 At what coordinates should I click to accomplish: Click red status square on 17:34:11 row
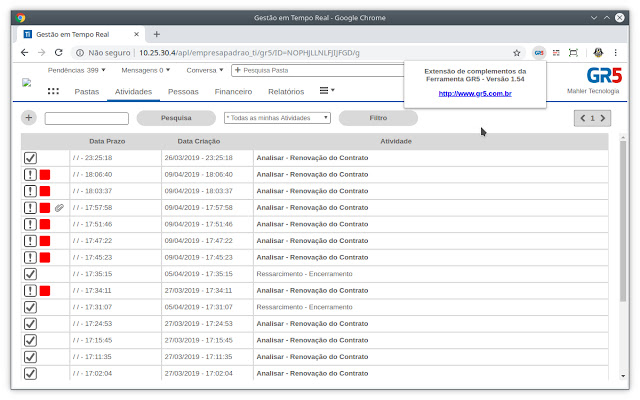point(45,291)
